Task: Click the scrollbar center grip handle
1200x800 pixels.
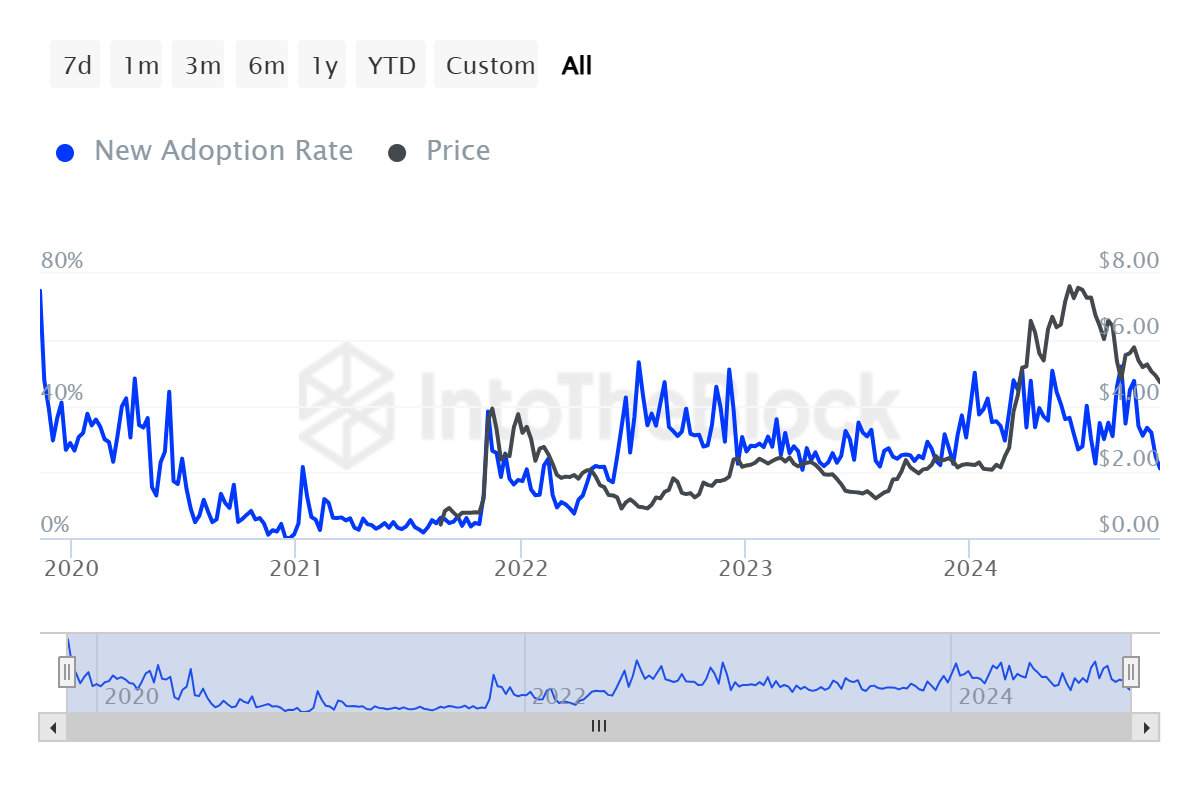Action: click(599, 727)
